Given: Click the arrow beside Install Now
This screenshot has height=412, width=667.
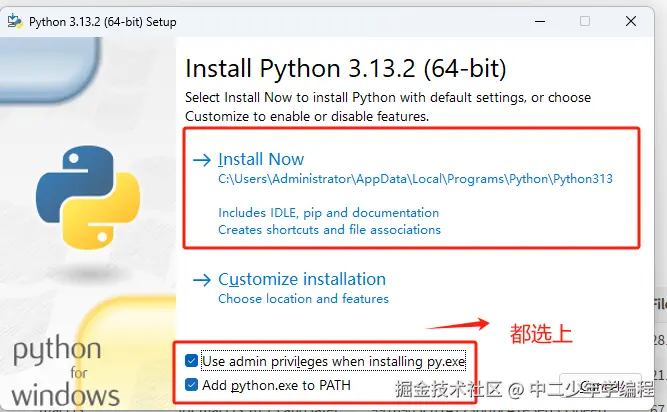Looking at the screenshot, I should (203, 160).
